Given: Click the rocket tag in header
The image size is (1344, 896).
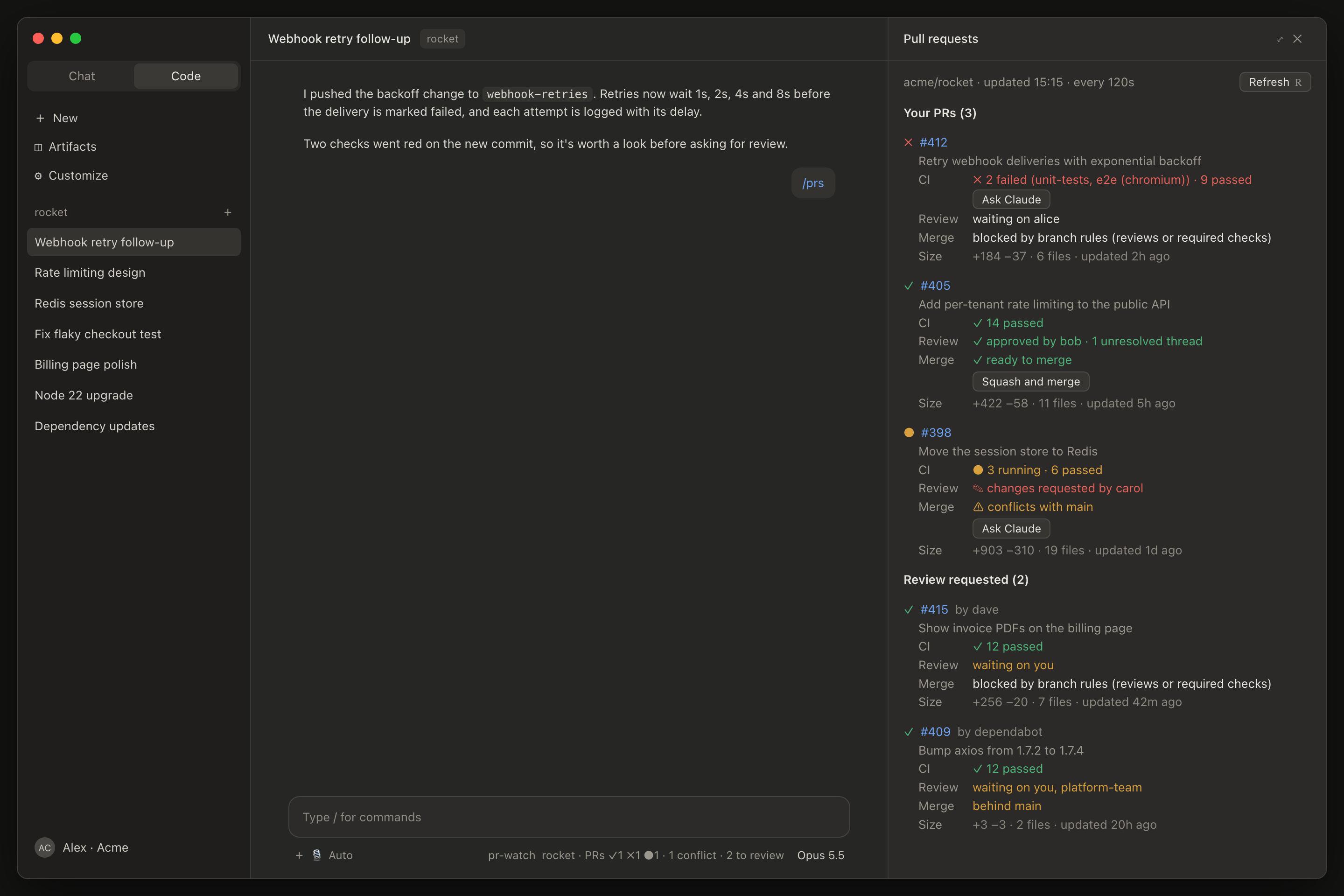Looking at the screenshot, I should (x=442, y=39).
